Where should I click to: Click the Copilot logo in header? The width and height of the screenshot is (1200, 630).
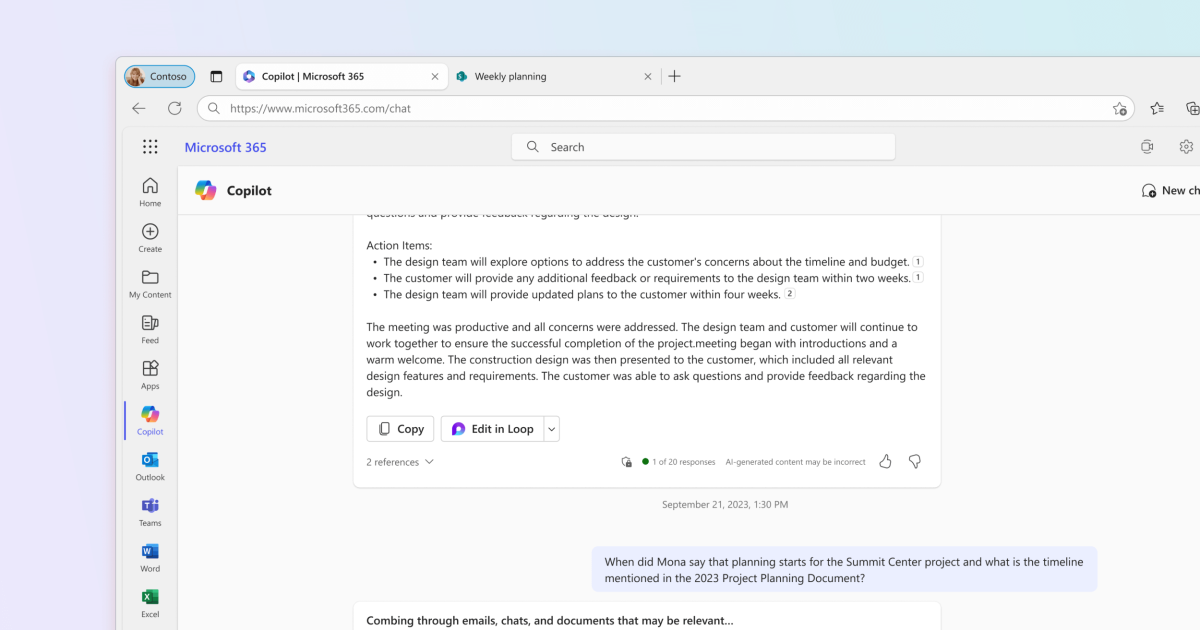coord(205,190)
